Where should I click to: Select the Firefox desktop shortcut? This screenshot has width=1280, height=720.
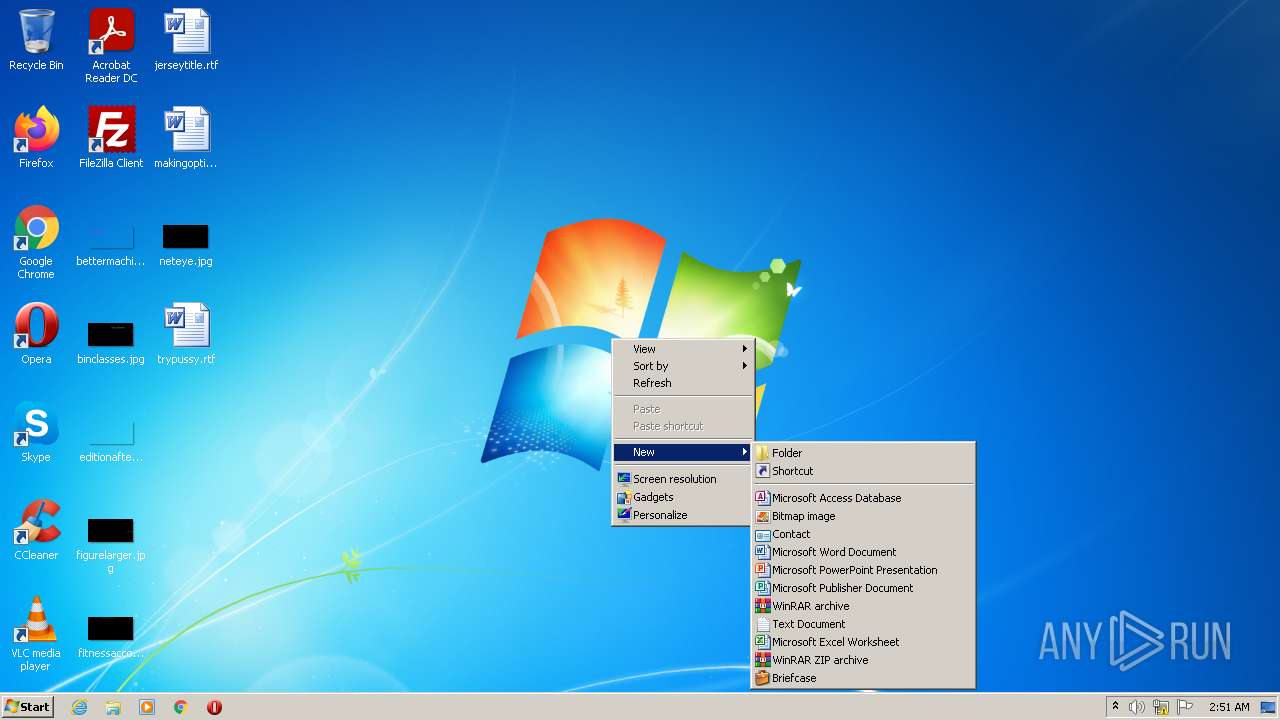pos(36,138)
